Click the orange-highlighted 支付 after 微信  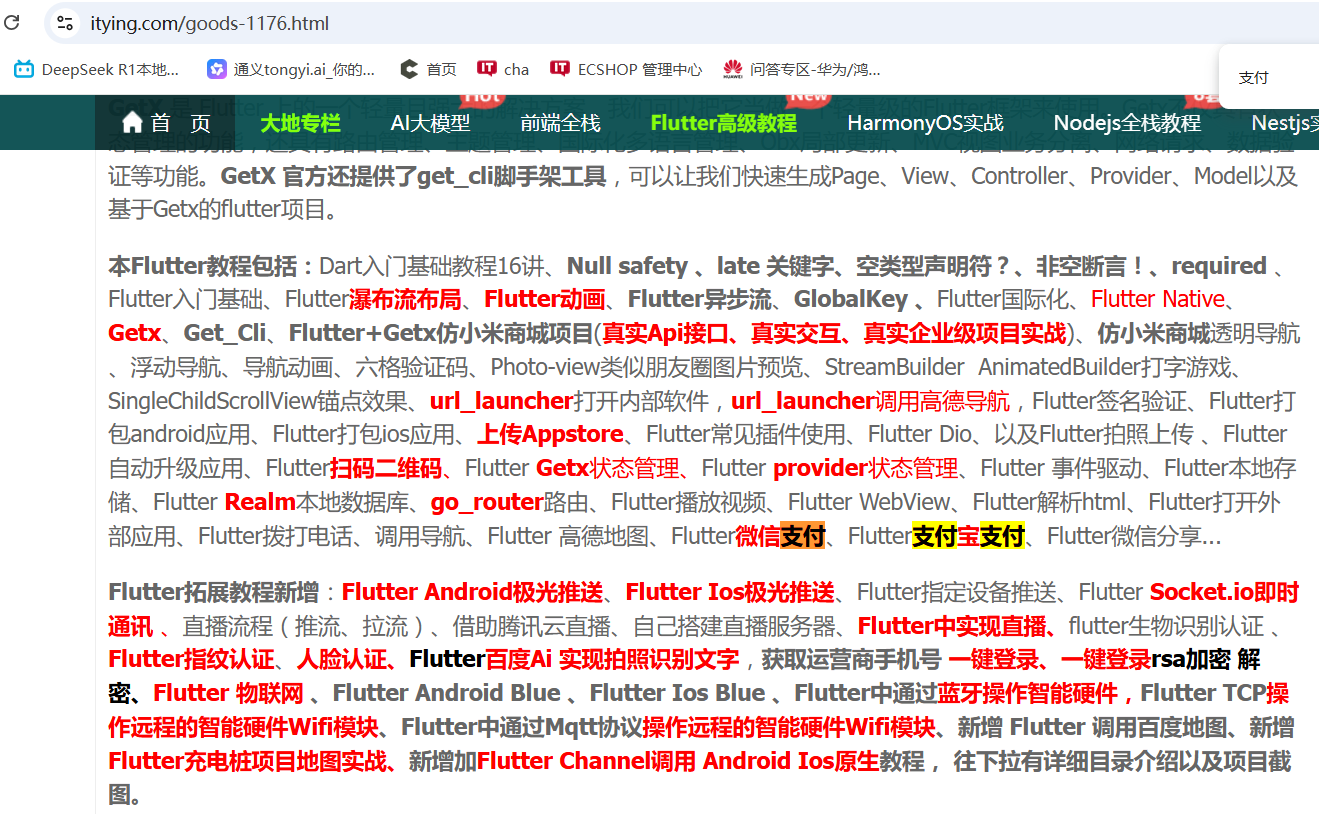(x=803, y=536)
